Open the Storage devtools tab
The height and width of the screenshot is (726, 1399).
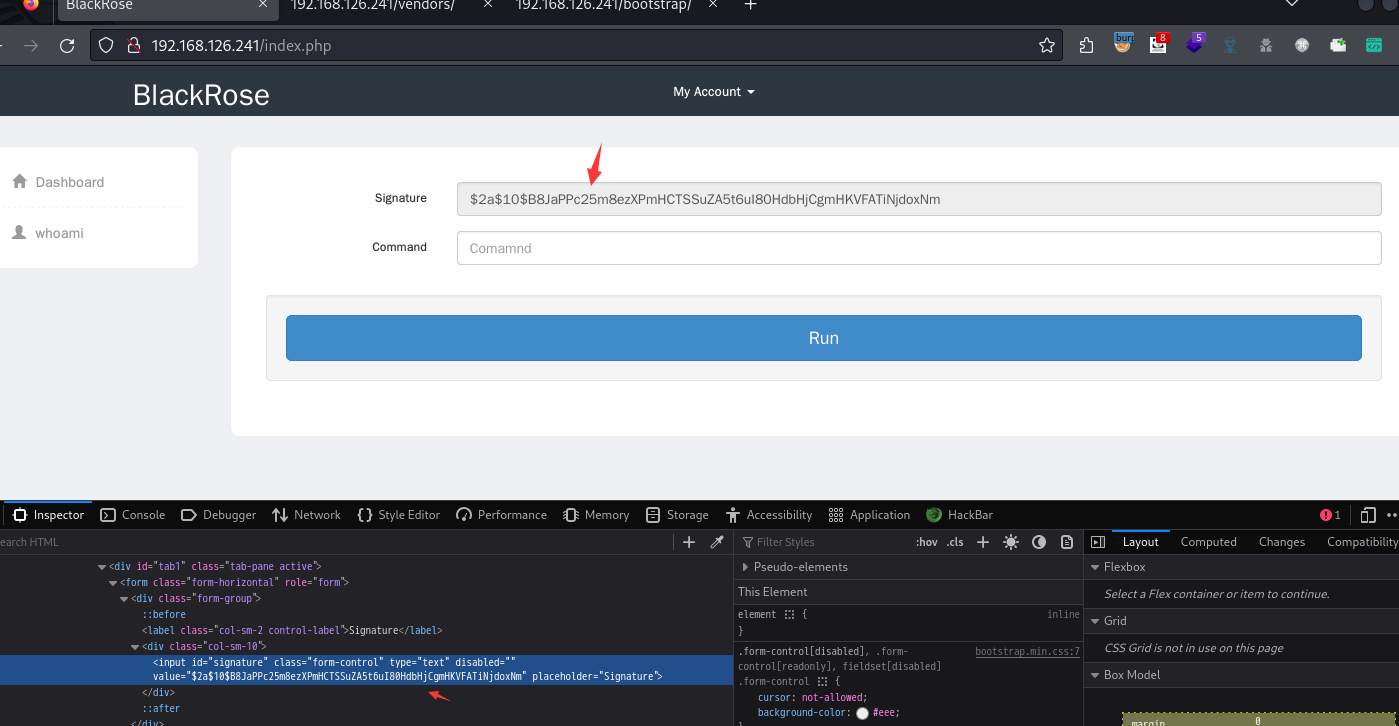tap(677, 515)
